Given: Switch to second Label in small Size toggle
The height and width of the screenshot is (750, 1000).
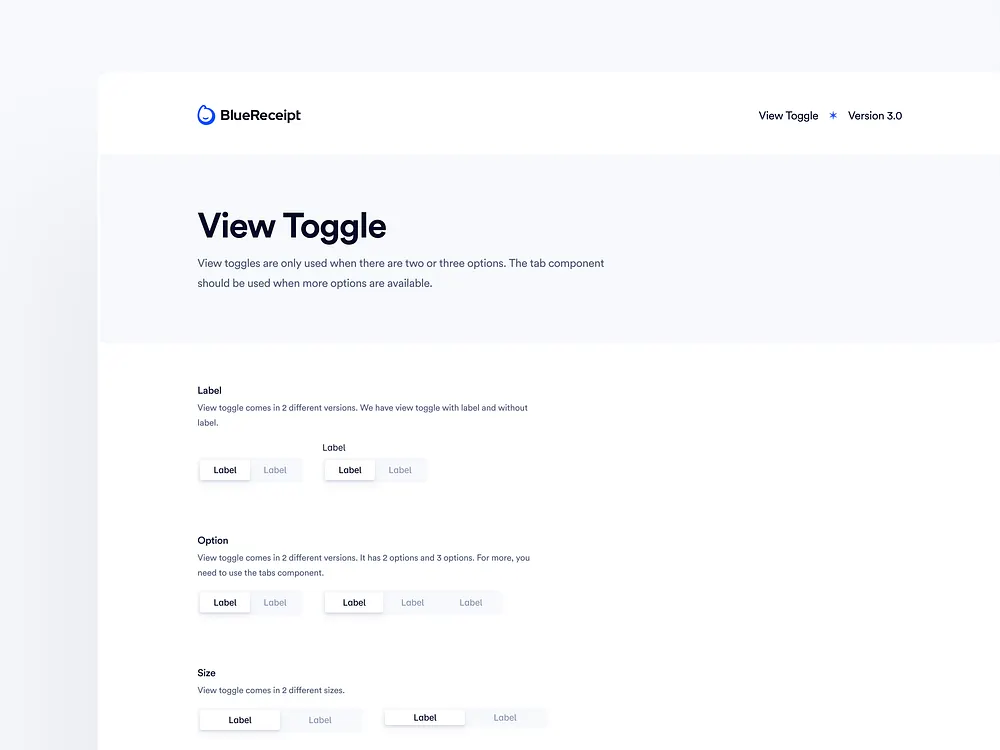Looking at the screenshot, I should pyautogui.click(x=505, y=717).
